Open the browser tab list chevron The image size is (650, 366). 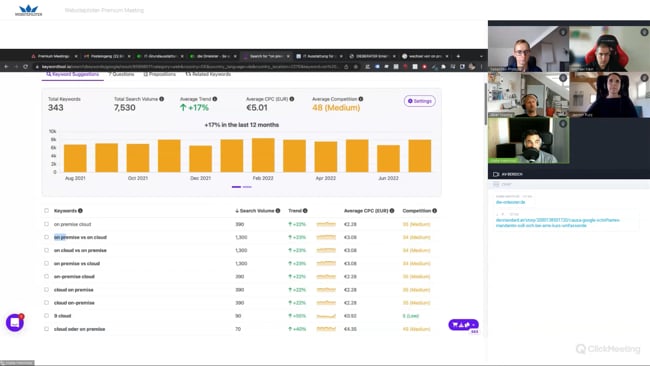click(x=481, y=56)
